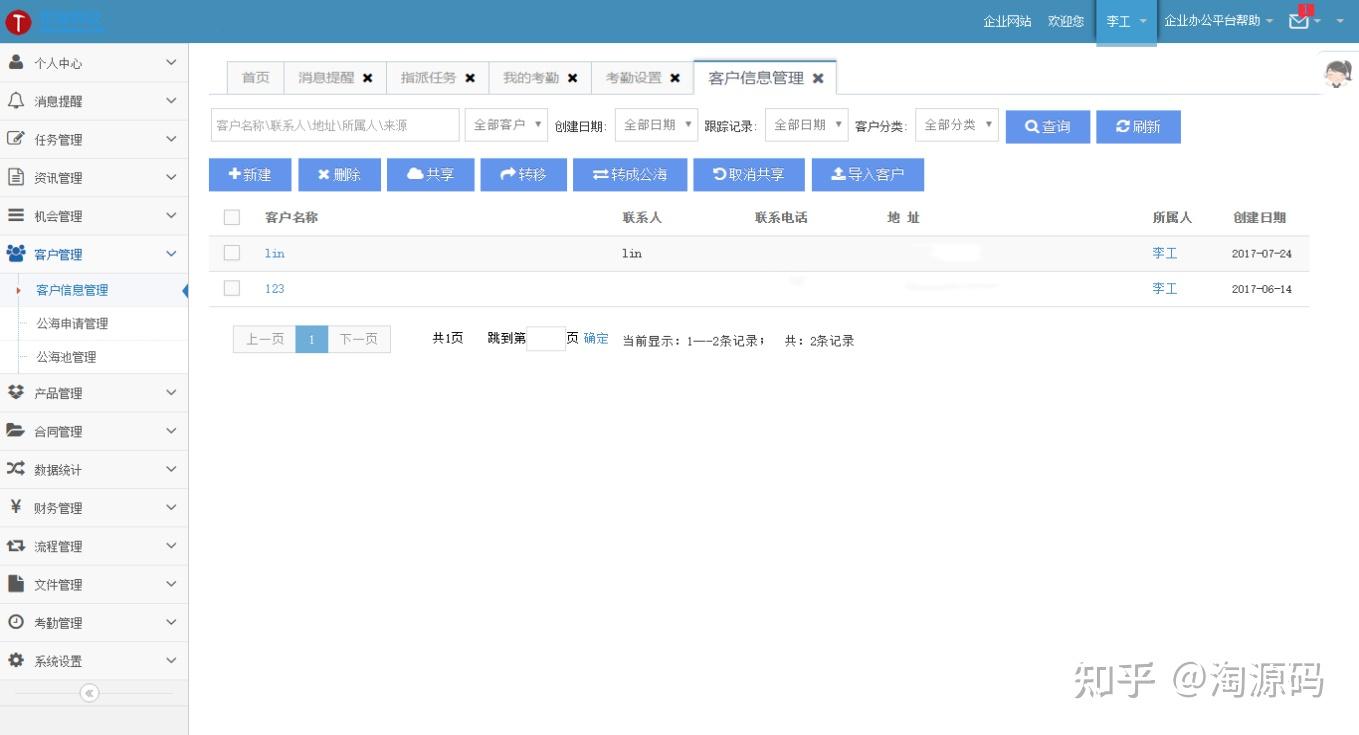Open the 全部客户 dropdown
This screenshot has height=735, width=1359.
coord(506,125)
